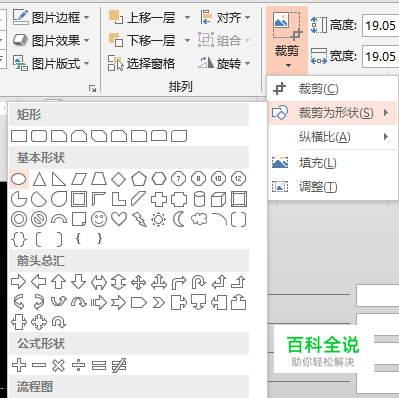Choose the cube shape

[x=219, y=199]
